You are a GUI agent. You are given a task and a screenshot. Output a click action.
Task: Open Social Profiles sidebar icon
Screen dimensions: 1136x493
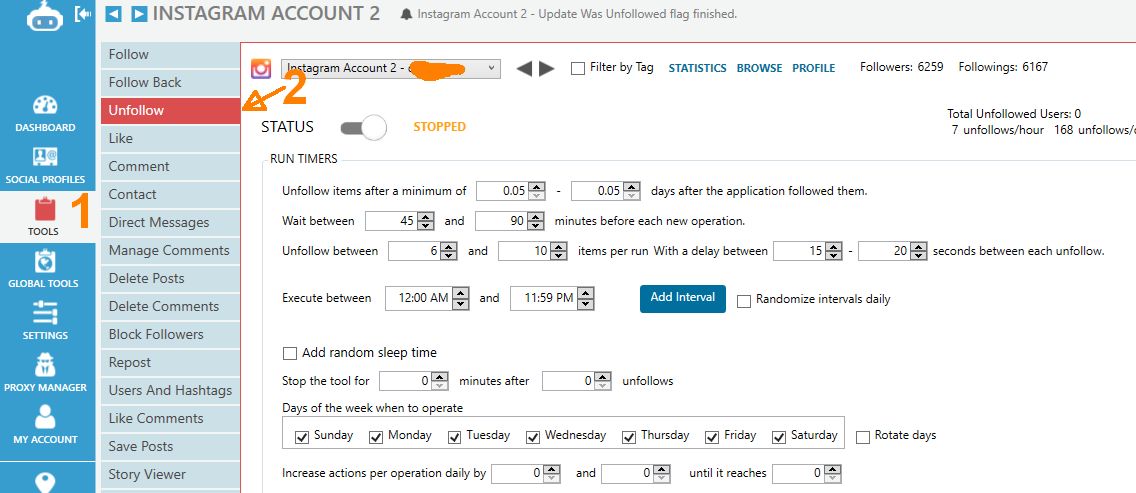[x=45, y=157]
